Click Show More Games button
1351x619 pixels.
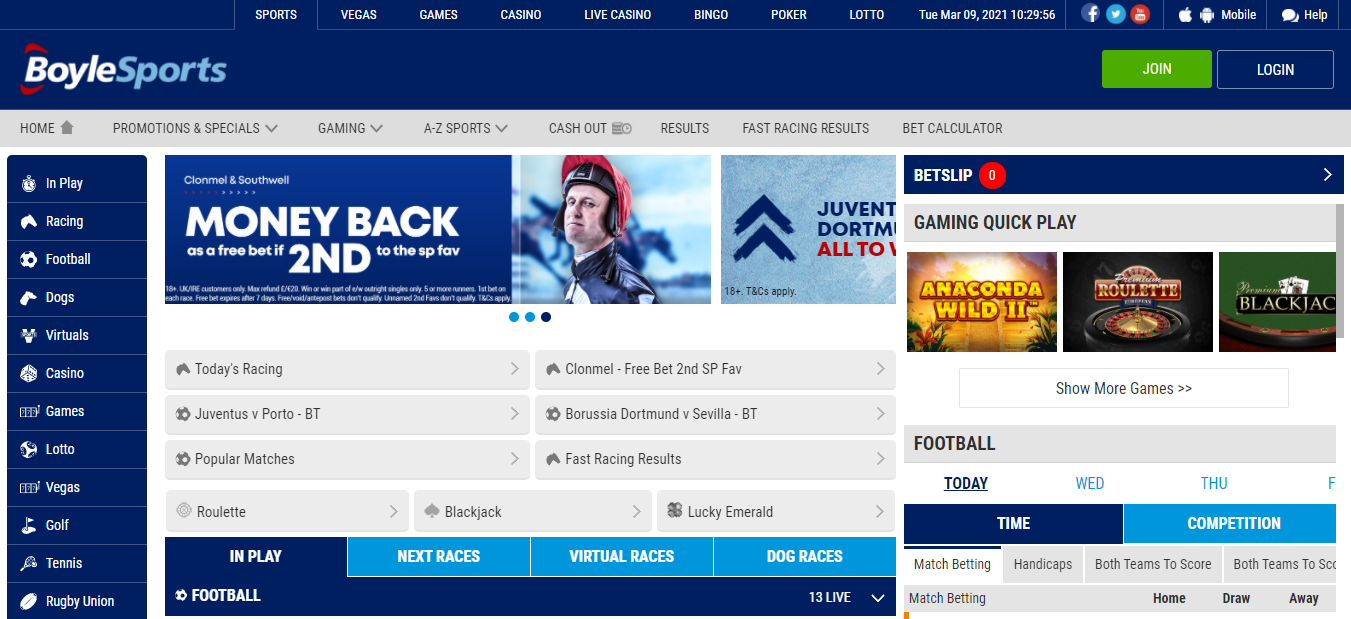(1124, 388)
